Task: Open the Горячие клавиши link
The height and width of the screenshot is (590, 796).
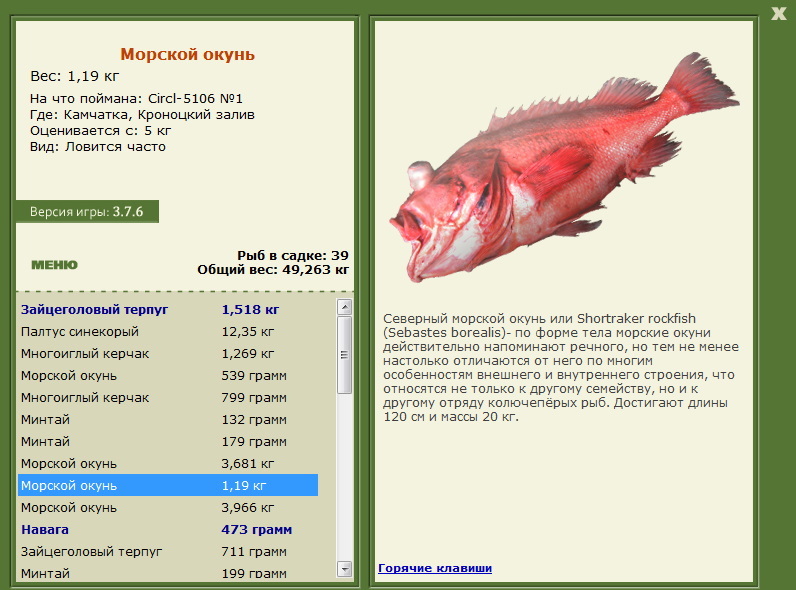Action: [x=435, y=568]
